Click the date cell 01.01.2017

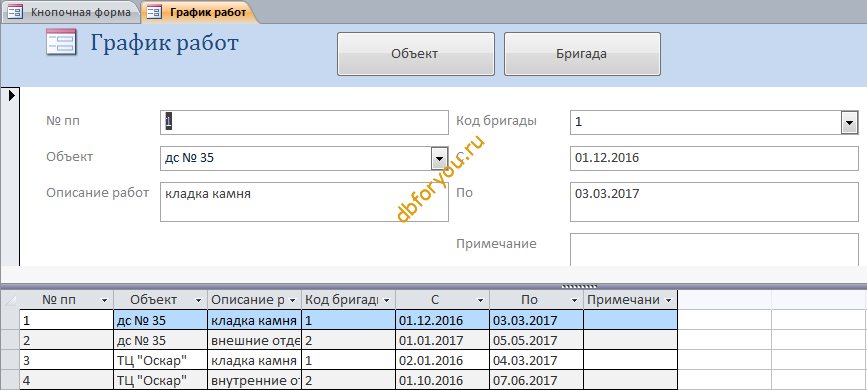point(442,340)
